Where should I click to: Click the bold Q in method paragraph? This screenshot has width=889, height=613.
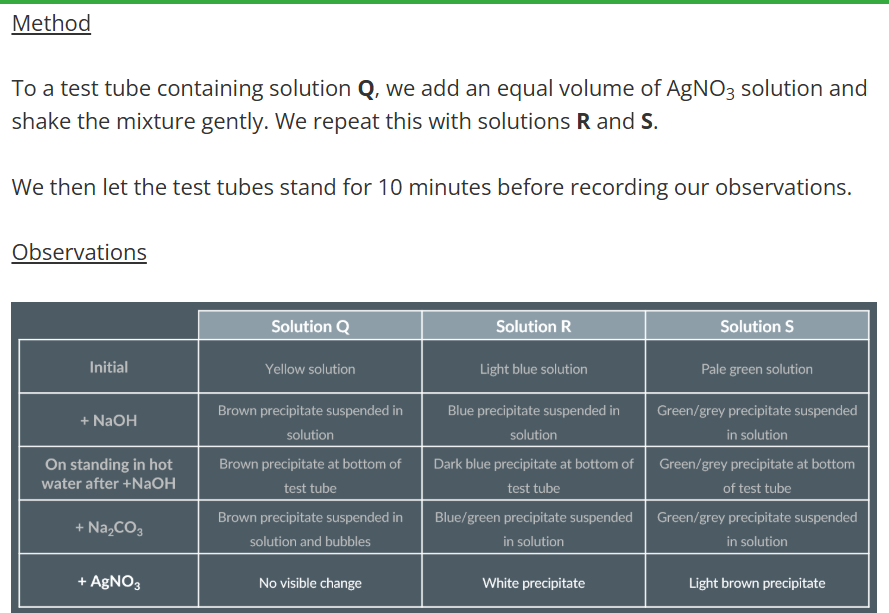coord(366,89)
